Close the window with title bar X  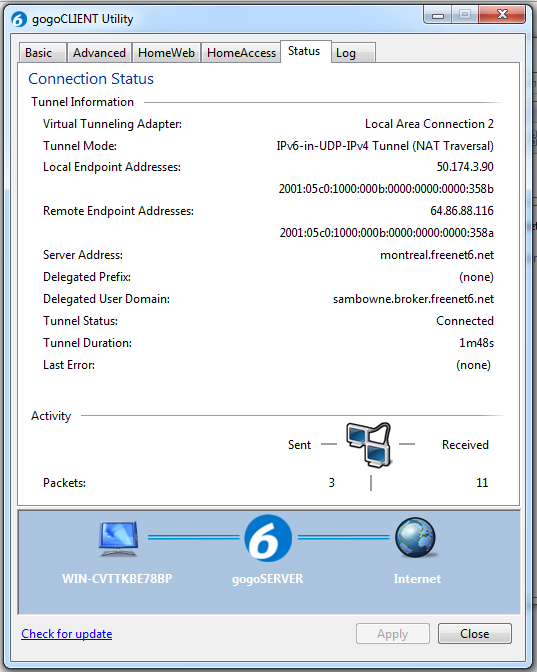[502, 15]
